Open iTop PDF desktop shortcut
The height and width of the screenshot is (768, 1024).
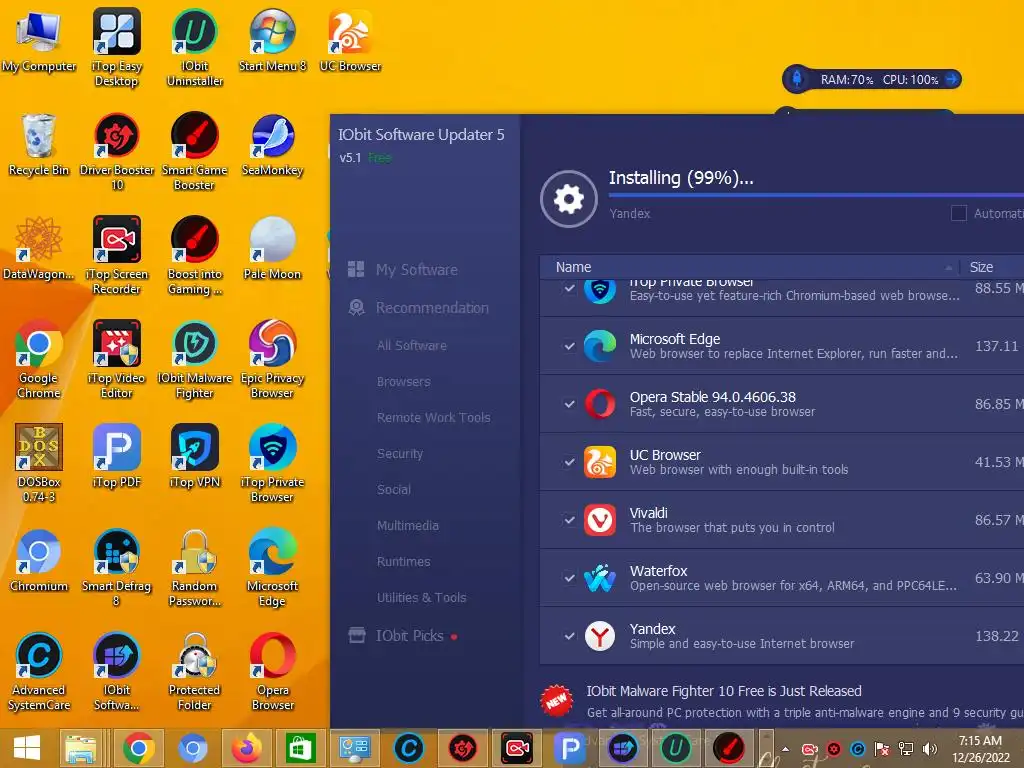116,456
